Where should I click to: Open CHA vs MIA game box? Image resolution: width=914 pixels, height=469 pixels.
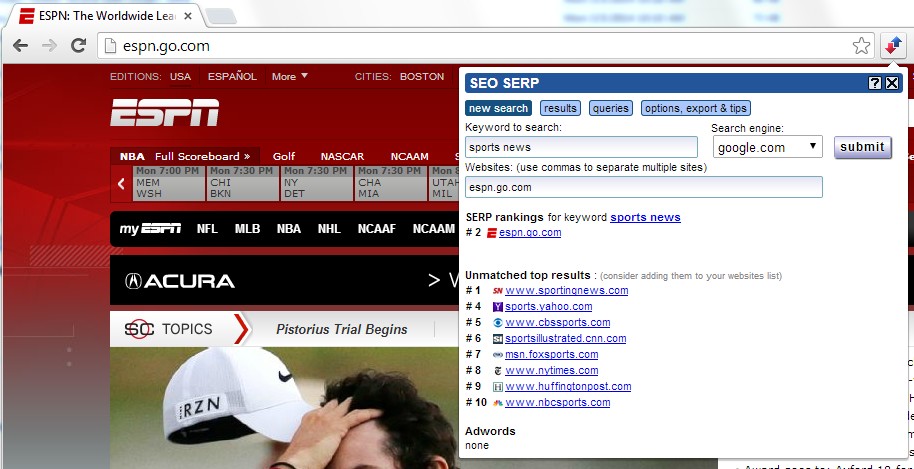pos(390,183)
